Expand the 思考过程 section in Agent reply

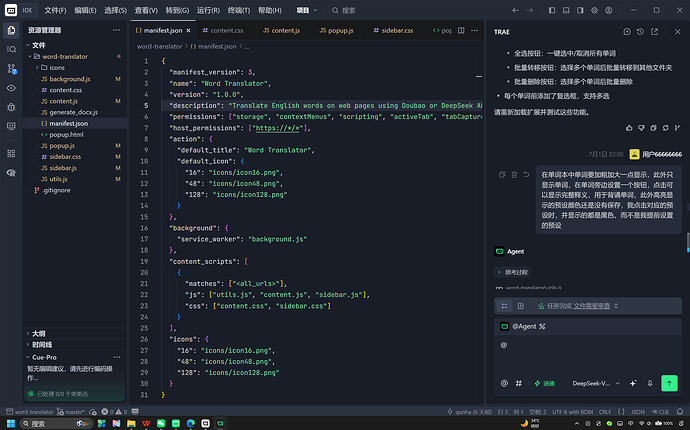click(513, 272)
